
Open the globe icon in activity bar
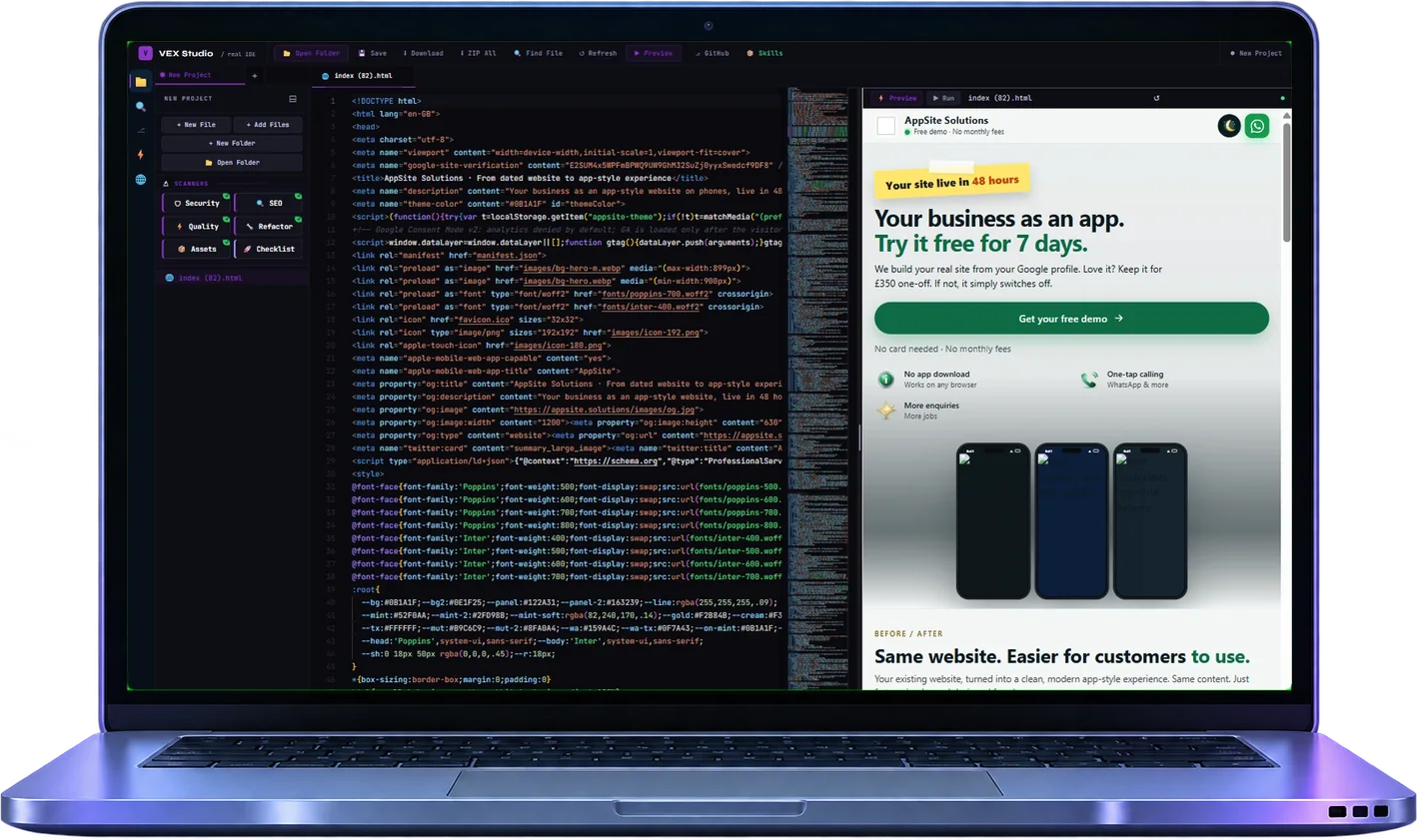coord(141,180)
